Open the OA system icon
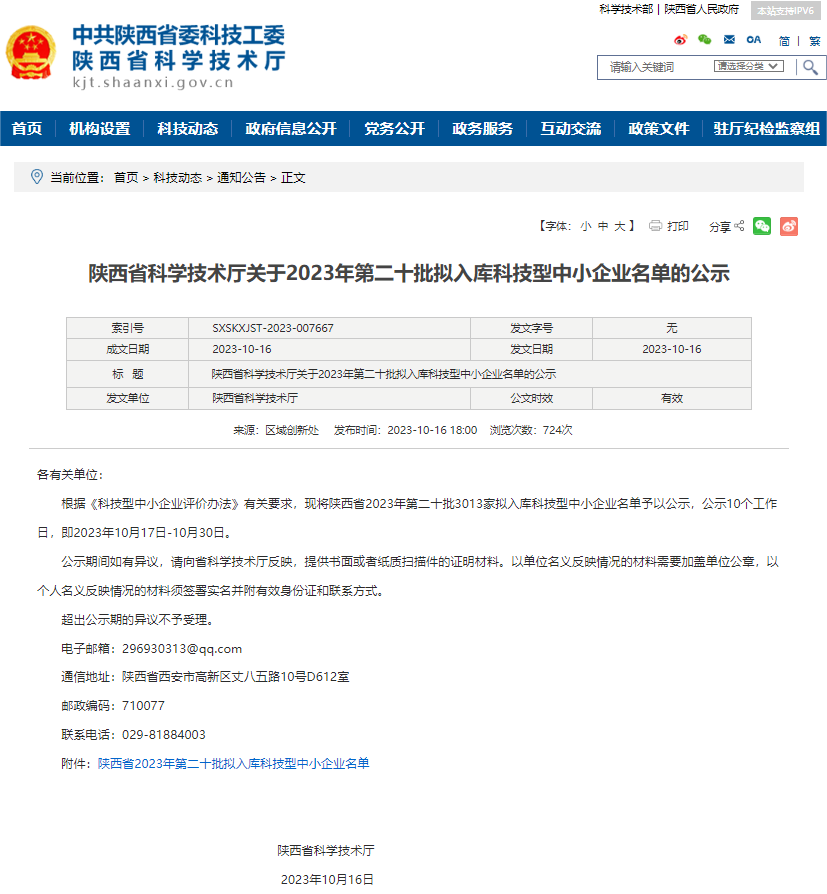Viewport: 827px width, 894px height. [x=753, y=40]
